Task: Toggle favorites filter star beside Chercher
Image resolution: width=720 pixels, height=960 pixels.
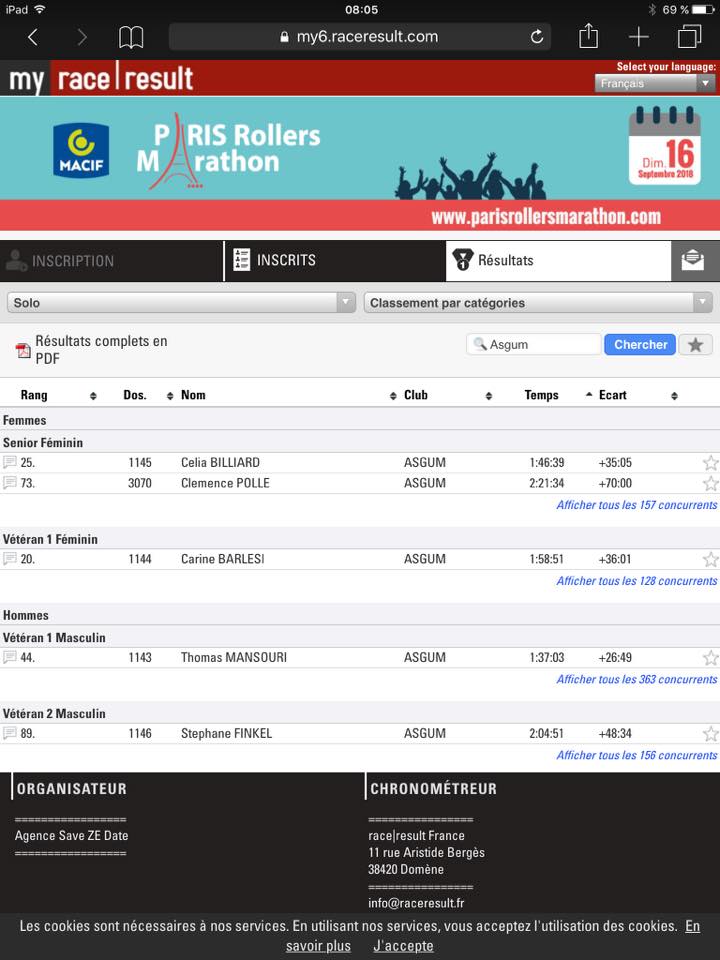Action: point(696,345)
